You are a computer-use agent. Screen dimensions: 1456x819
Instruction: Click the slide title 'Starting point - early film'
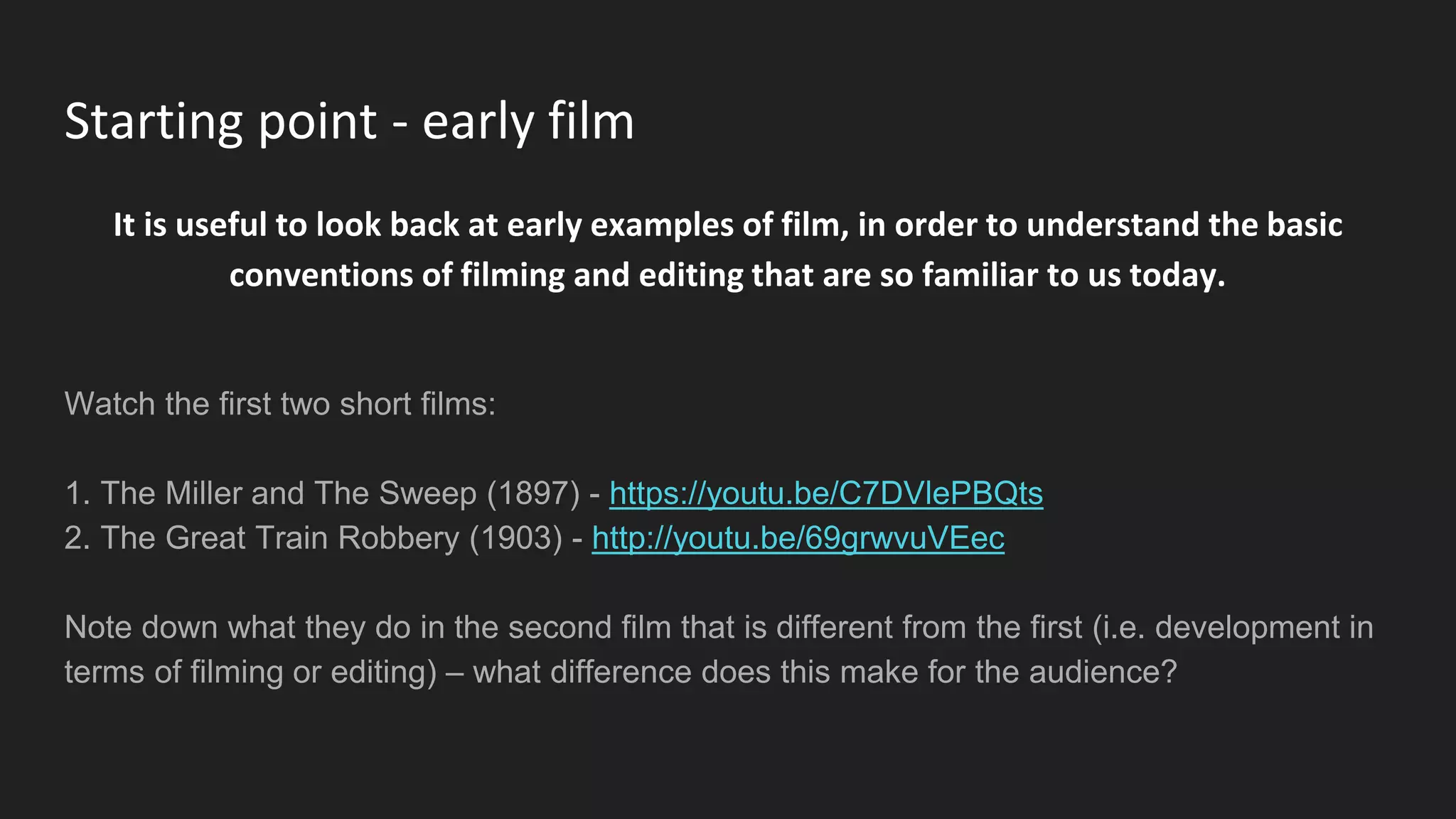coord(349,122)
